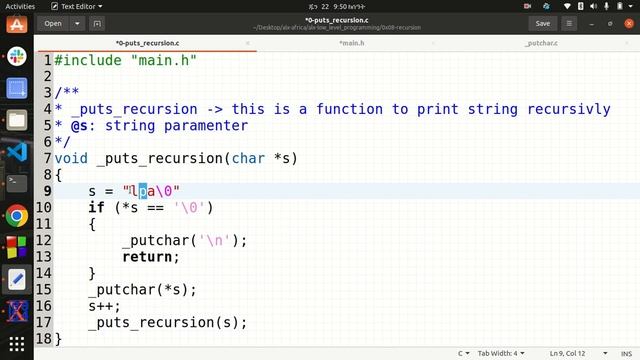Open the Activities overview
Screen dimensions: 640x360
pos(20,6)
